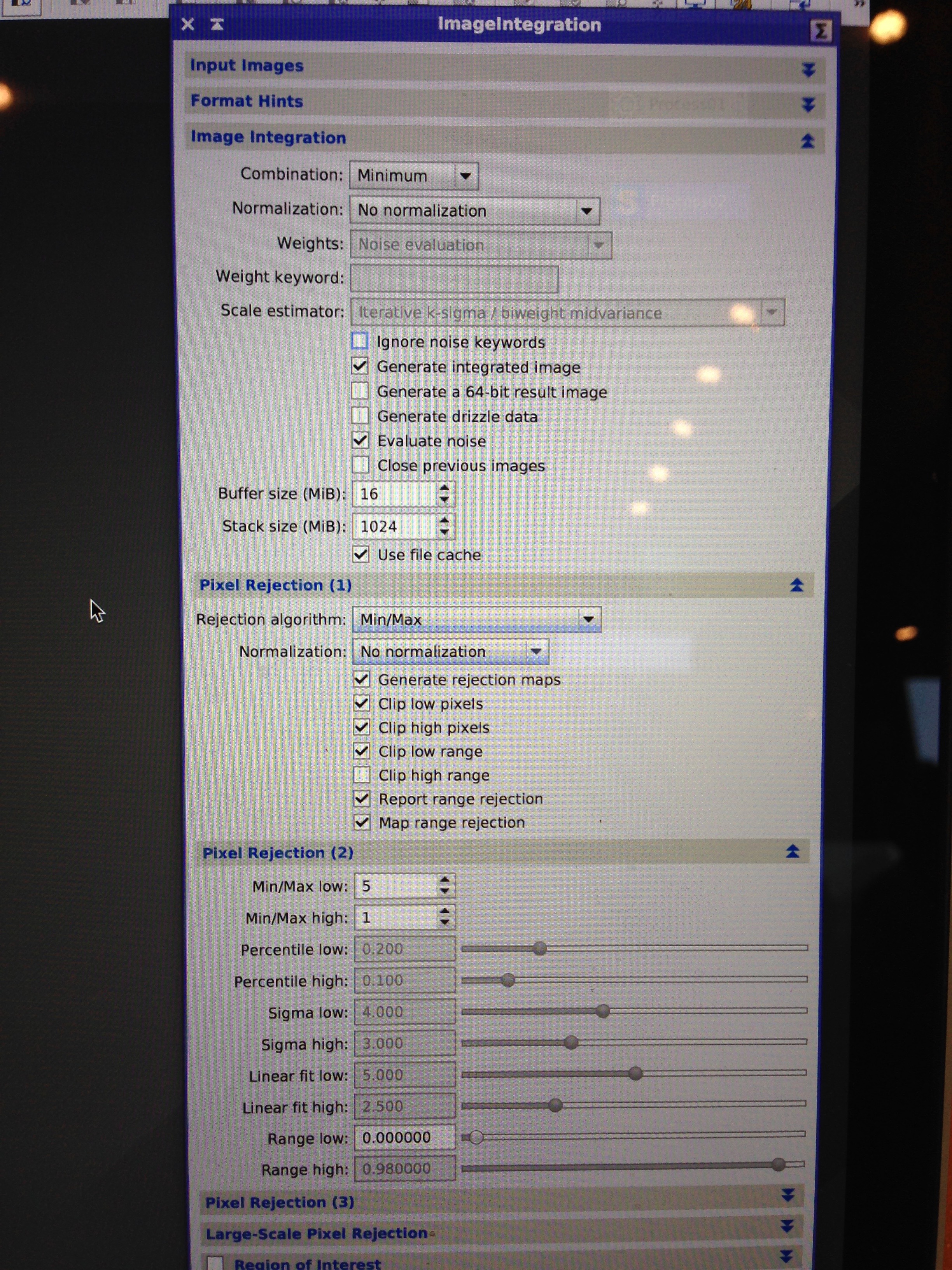Image resolution: width=952 pixels, height=1270 pixels.
Task: Click the Range low slider handle
Action: coord(476,1137)
